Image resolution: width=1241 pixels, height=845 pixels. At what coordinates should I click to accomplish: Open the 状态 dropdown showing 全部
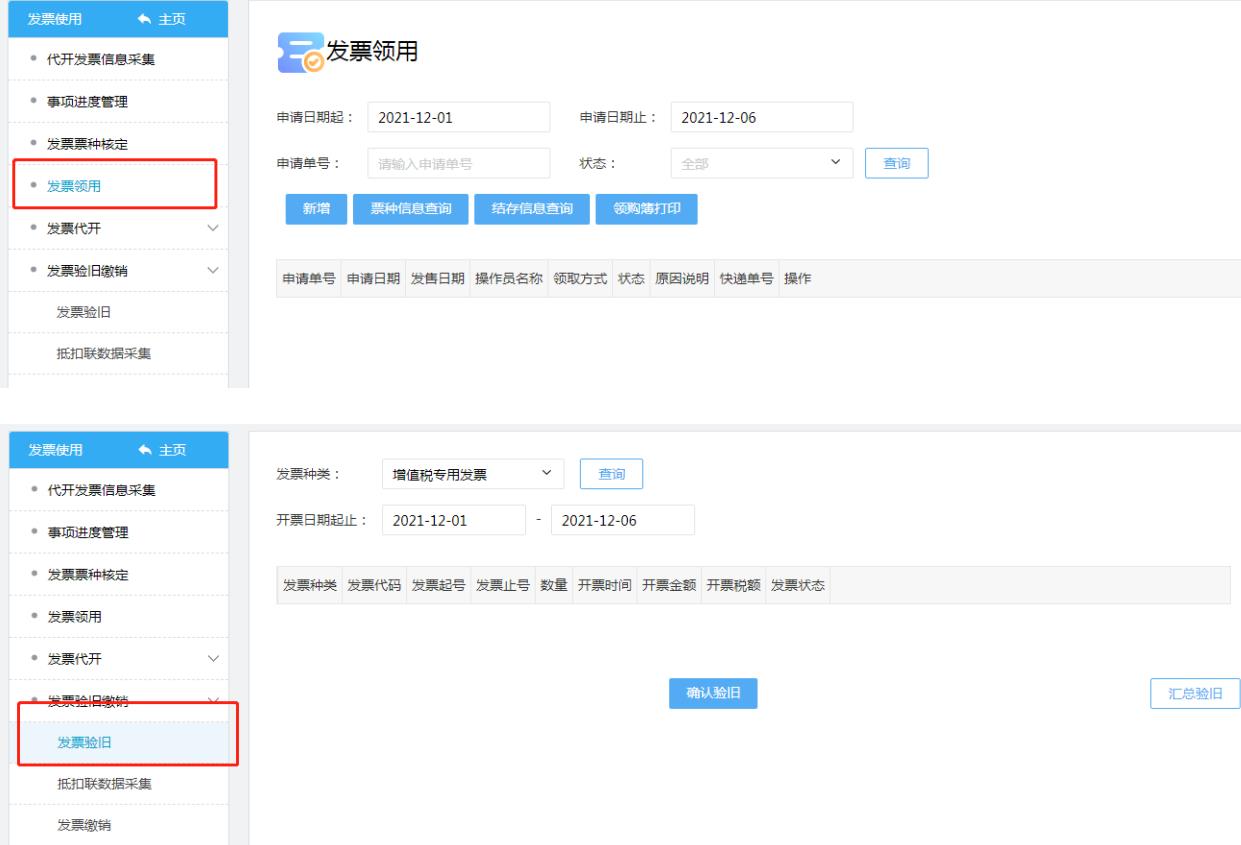[x=761, y=163]
